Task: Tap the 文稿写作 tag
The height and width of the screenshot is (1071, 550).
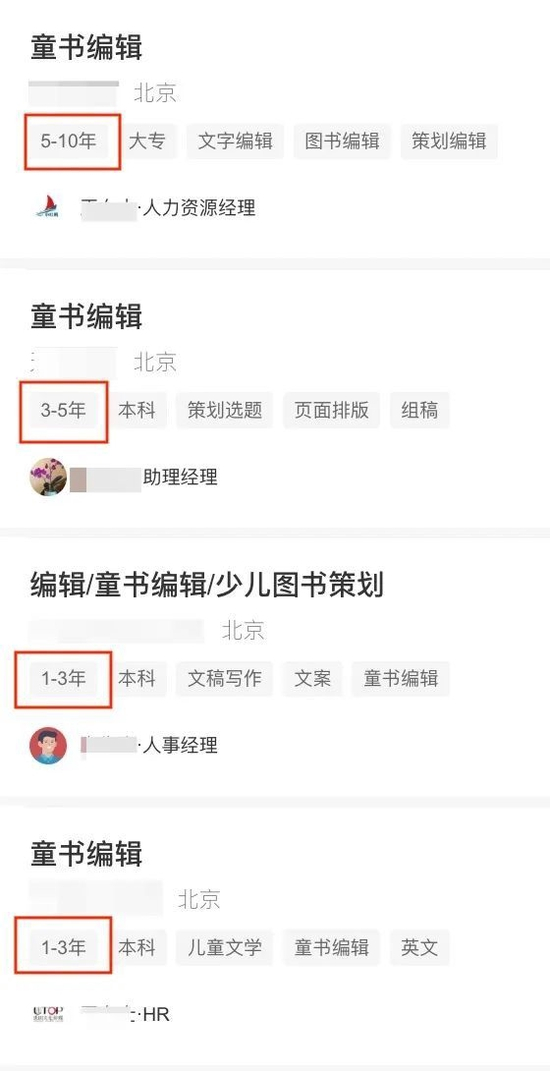Action: 225,679
